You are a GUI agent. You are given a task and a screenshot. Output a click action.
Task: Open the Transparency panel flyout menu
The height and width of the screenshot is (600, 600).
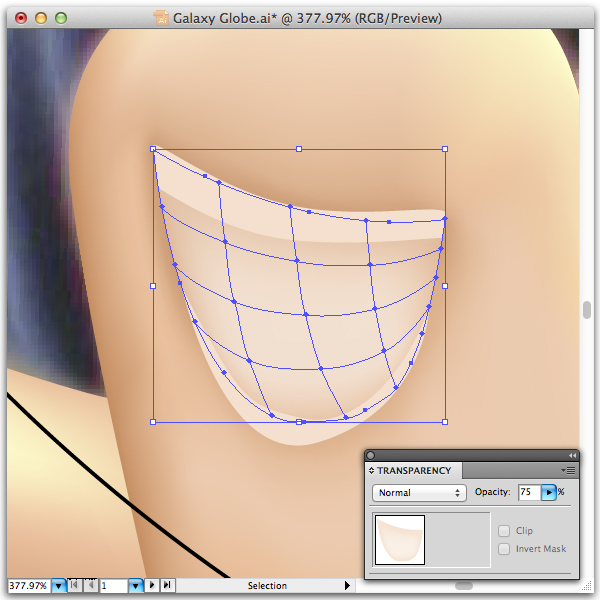569,470
